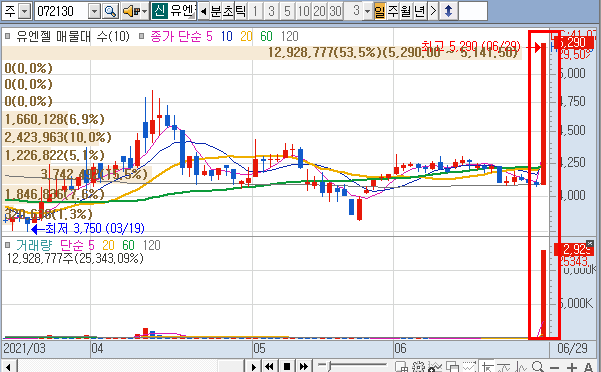Image resolution: width=601 pixels, height=372 pixels.
Task: Click the chart layout windows icon left of gear
Action: coord(402,367)
